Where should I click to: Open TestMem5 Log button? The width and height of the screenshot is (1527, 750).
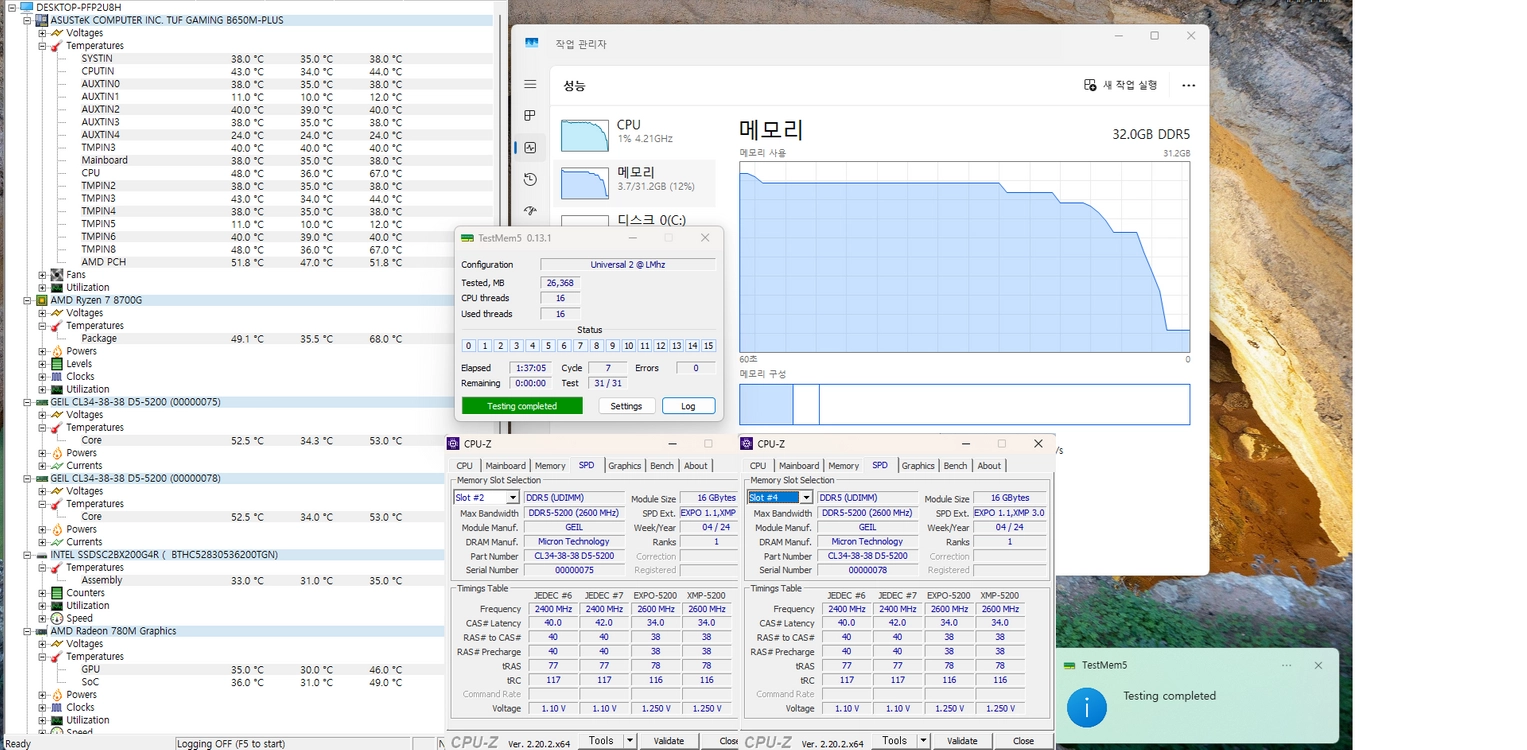pos(688,406)
